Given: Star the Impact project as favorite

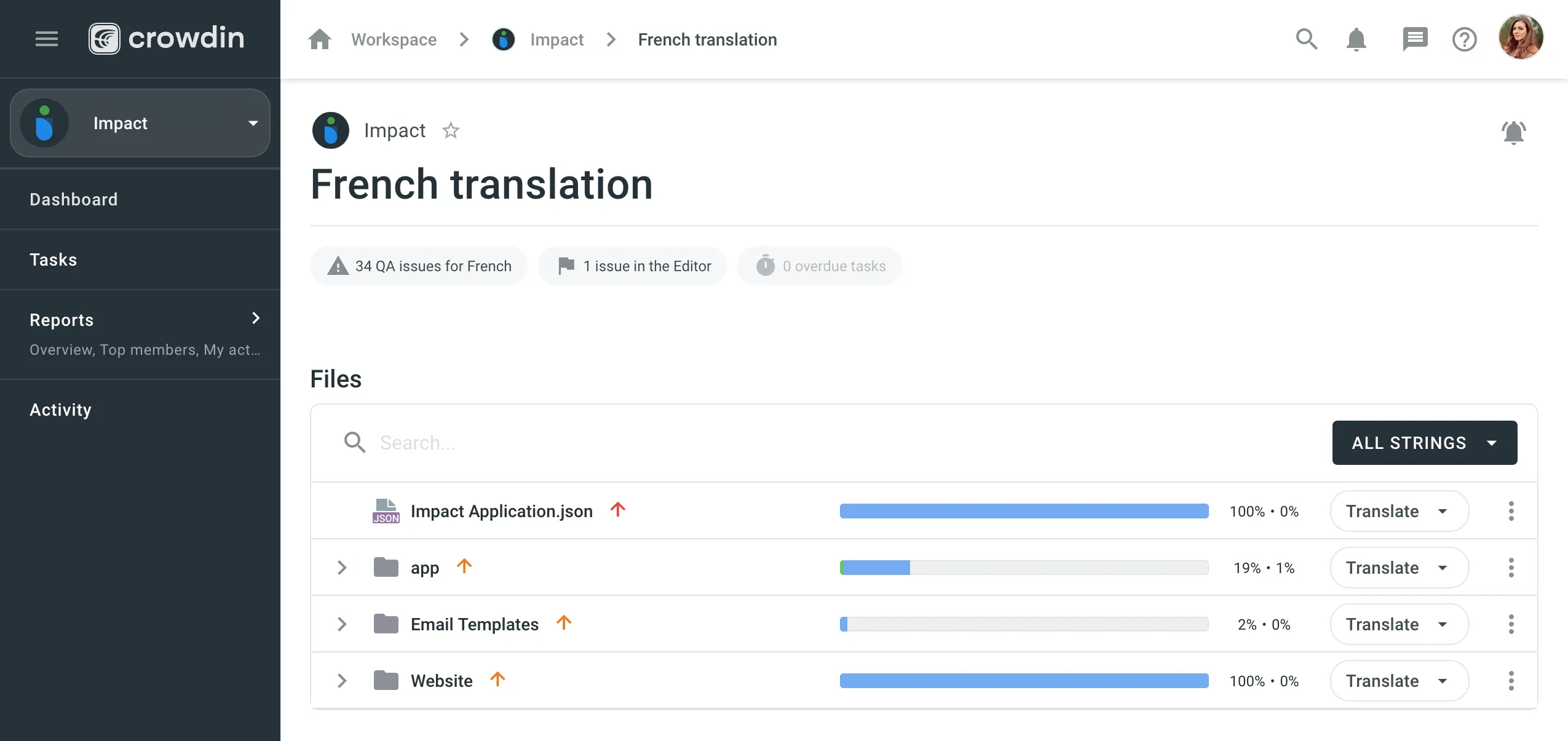Looking at the screenshot, I should pyautogui.click(x=451, y=130).
